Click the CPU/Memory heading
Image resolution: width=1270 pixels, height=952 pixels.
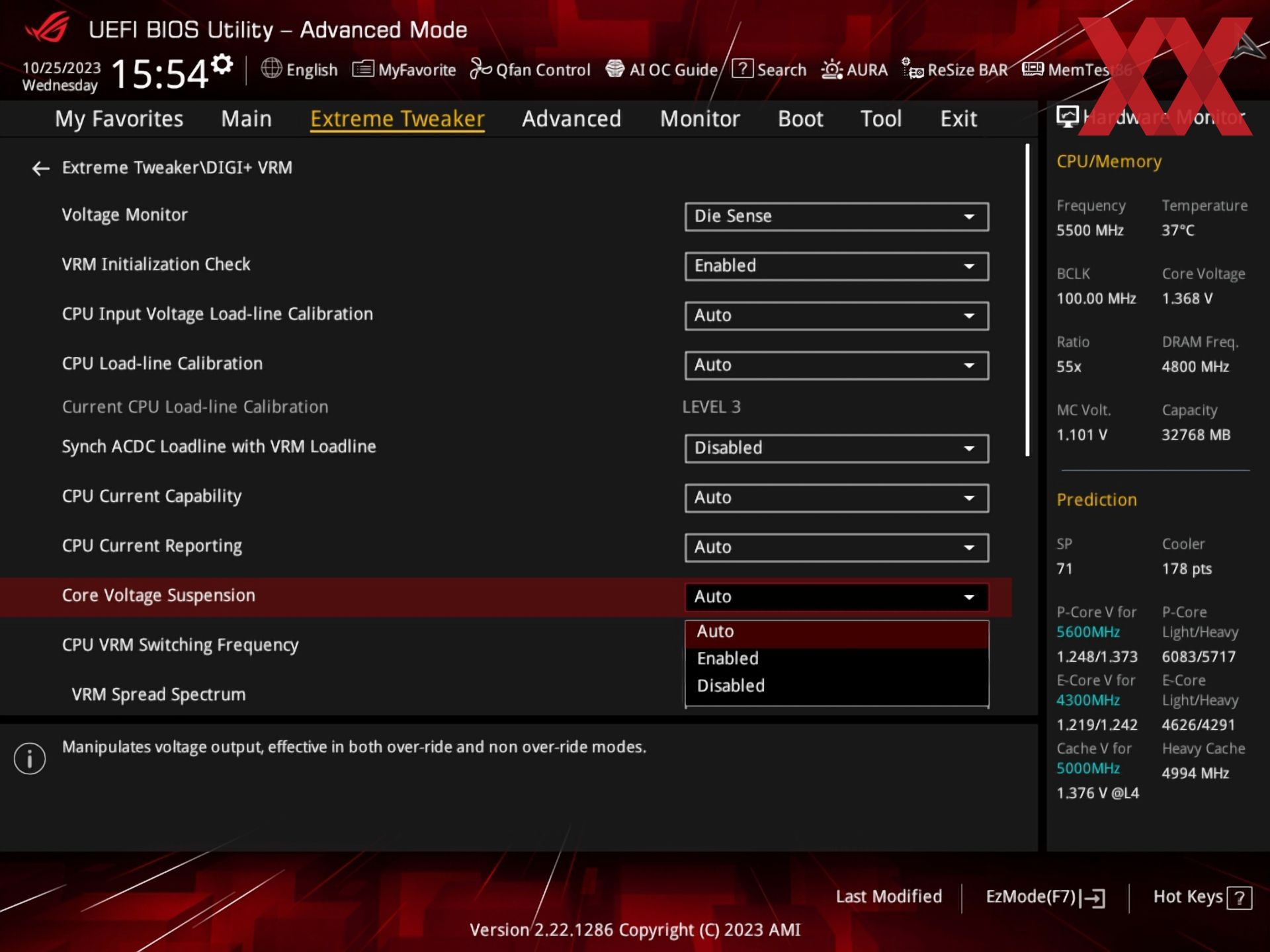(x=1109, y=162)
